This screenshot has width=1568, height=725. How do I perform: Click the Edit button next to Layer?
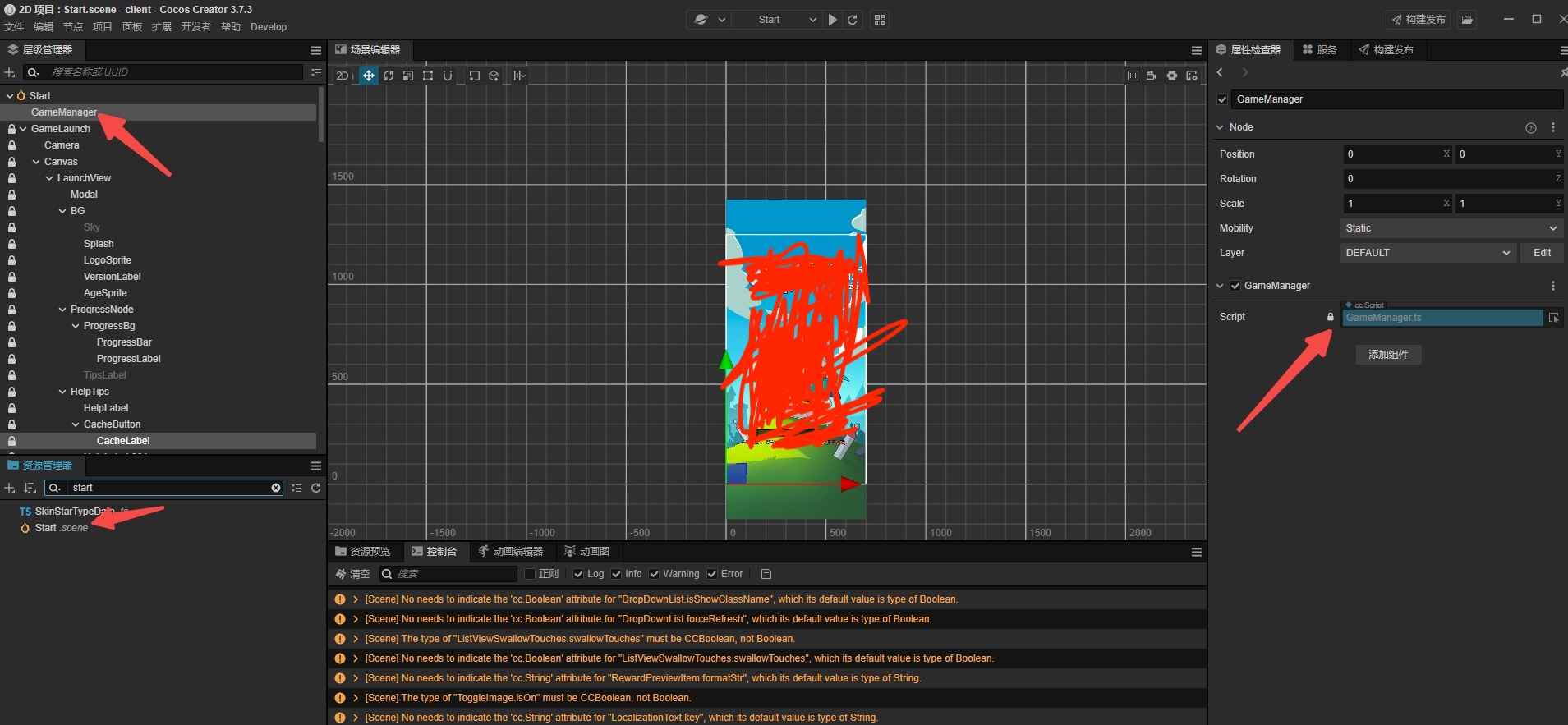[1542, 253]
